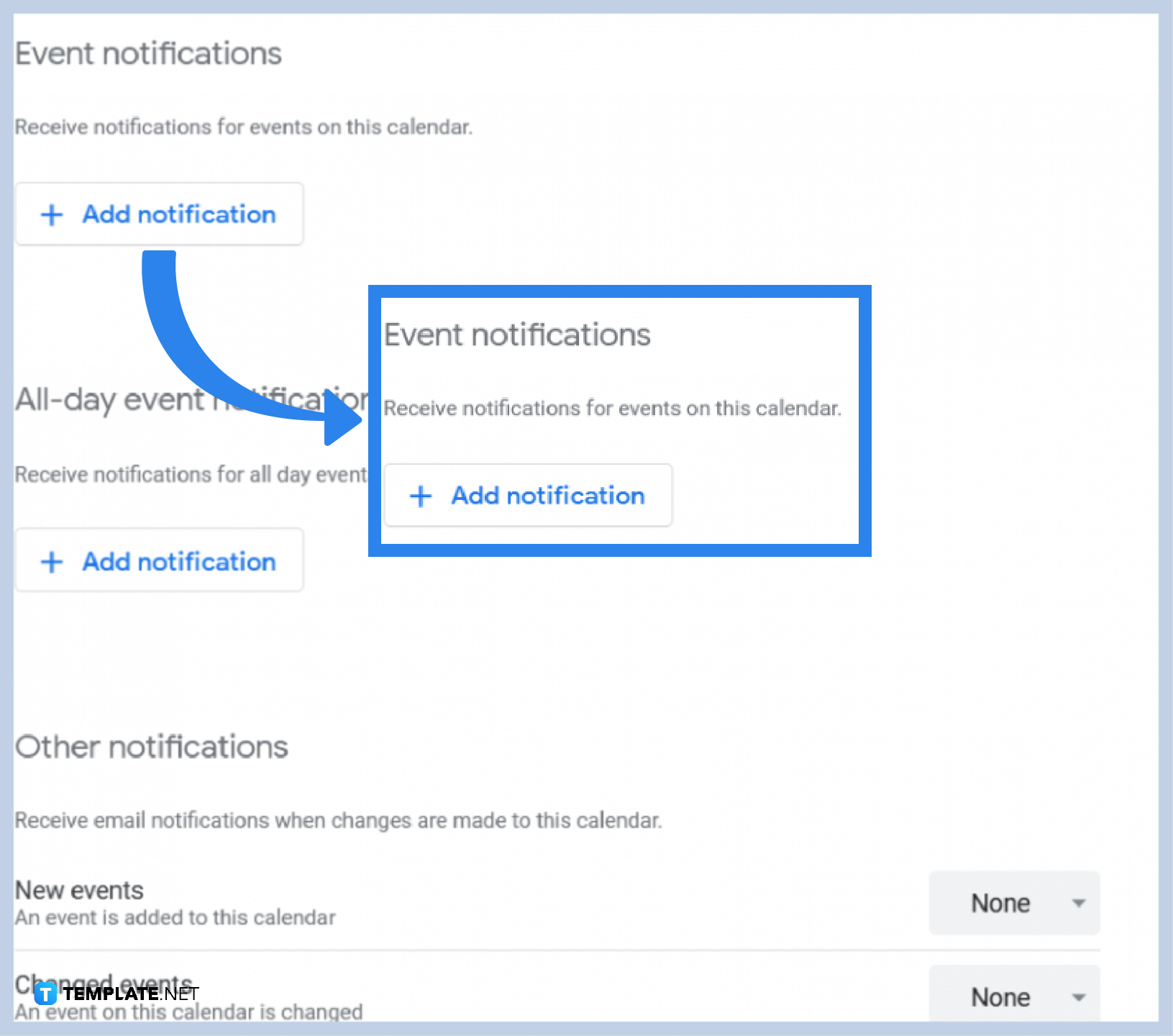Click Add notification under All-day event notifications

(160, 561)
